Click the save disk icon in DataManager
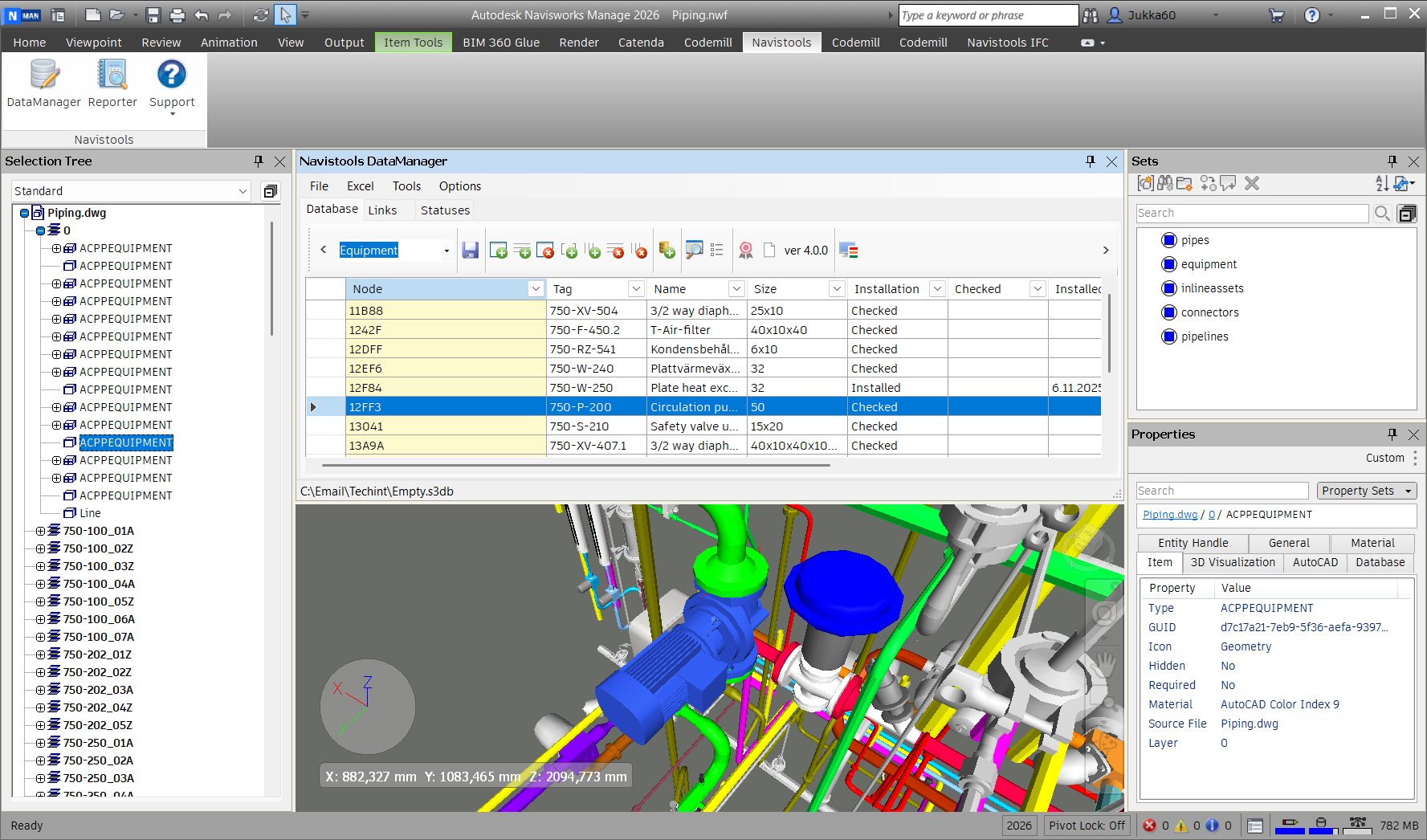This screenshot has height=840, width=1427. click(x=471, y=251)
